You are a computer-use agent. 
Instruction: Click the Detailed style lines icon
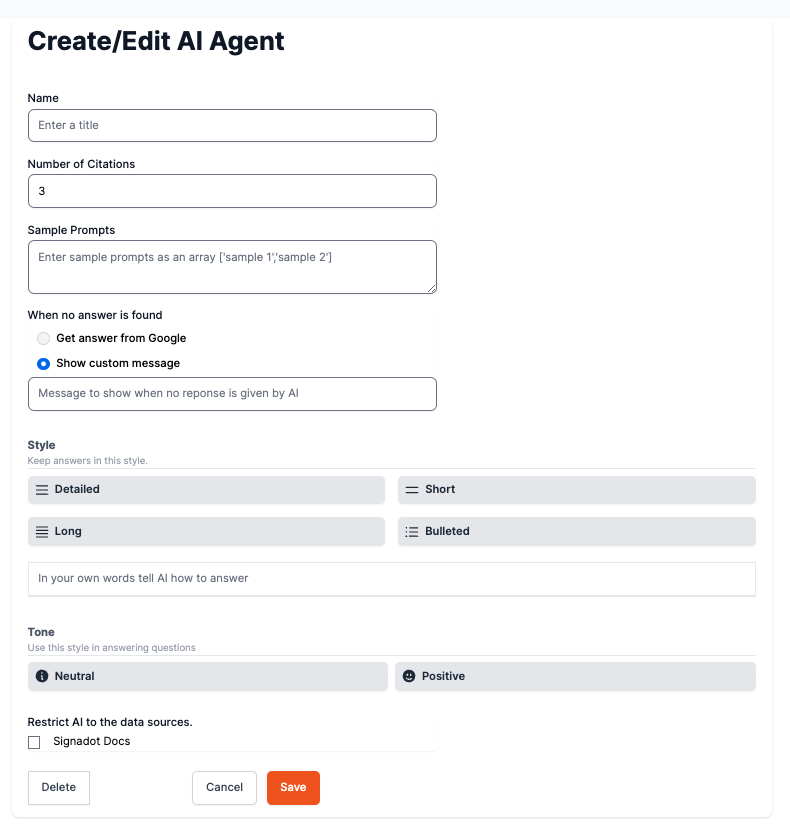(42, 490)
